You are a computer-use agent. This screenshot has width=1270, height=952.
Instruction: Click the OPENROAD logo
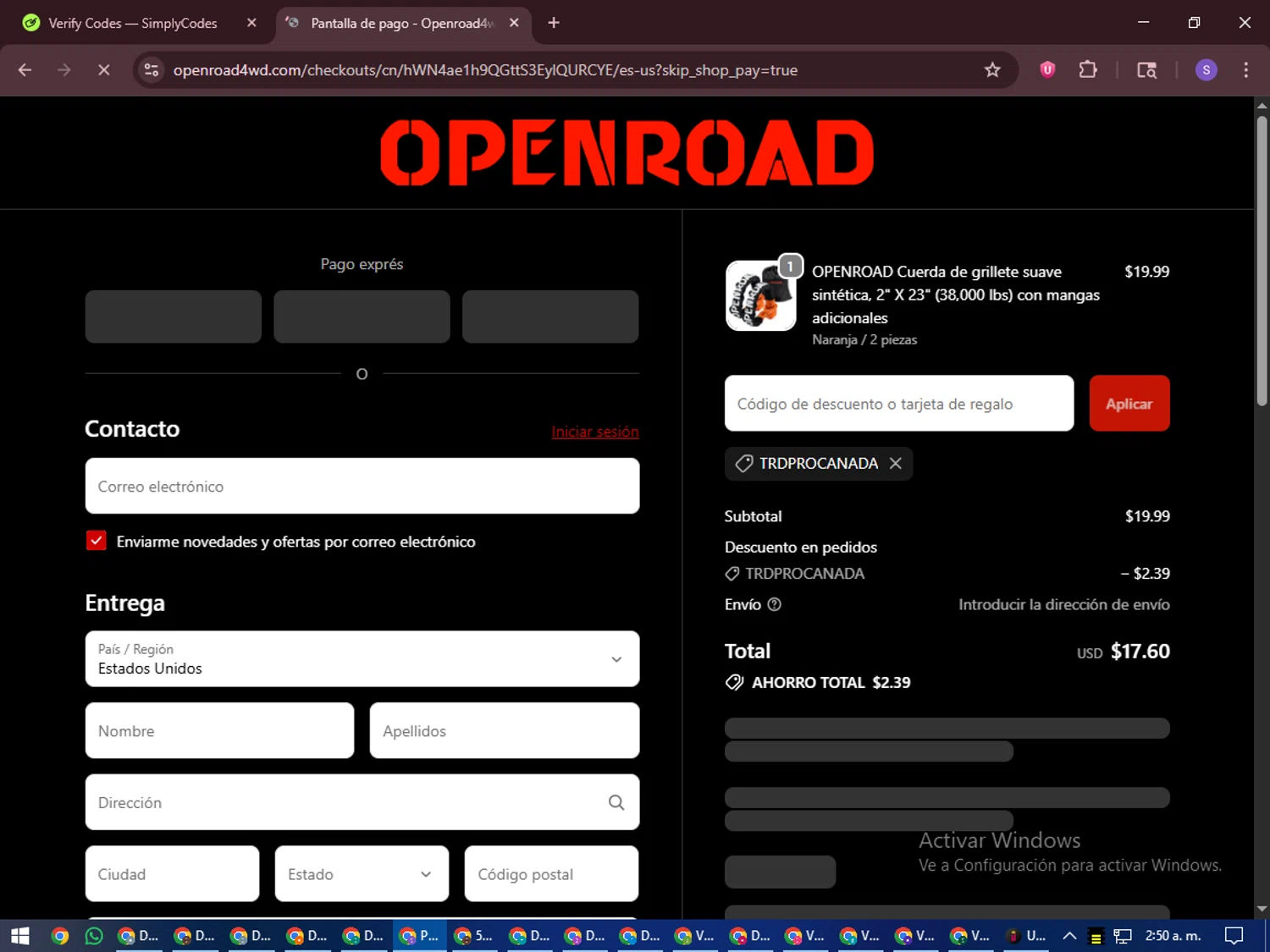click(627, 152)
